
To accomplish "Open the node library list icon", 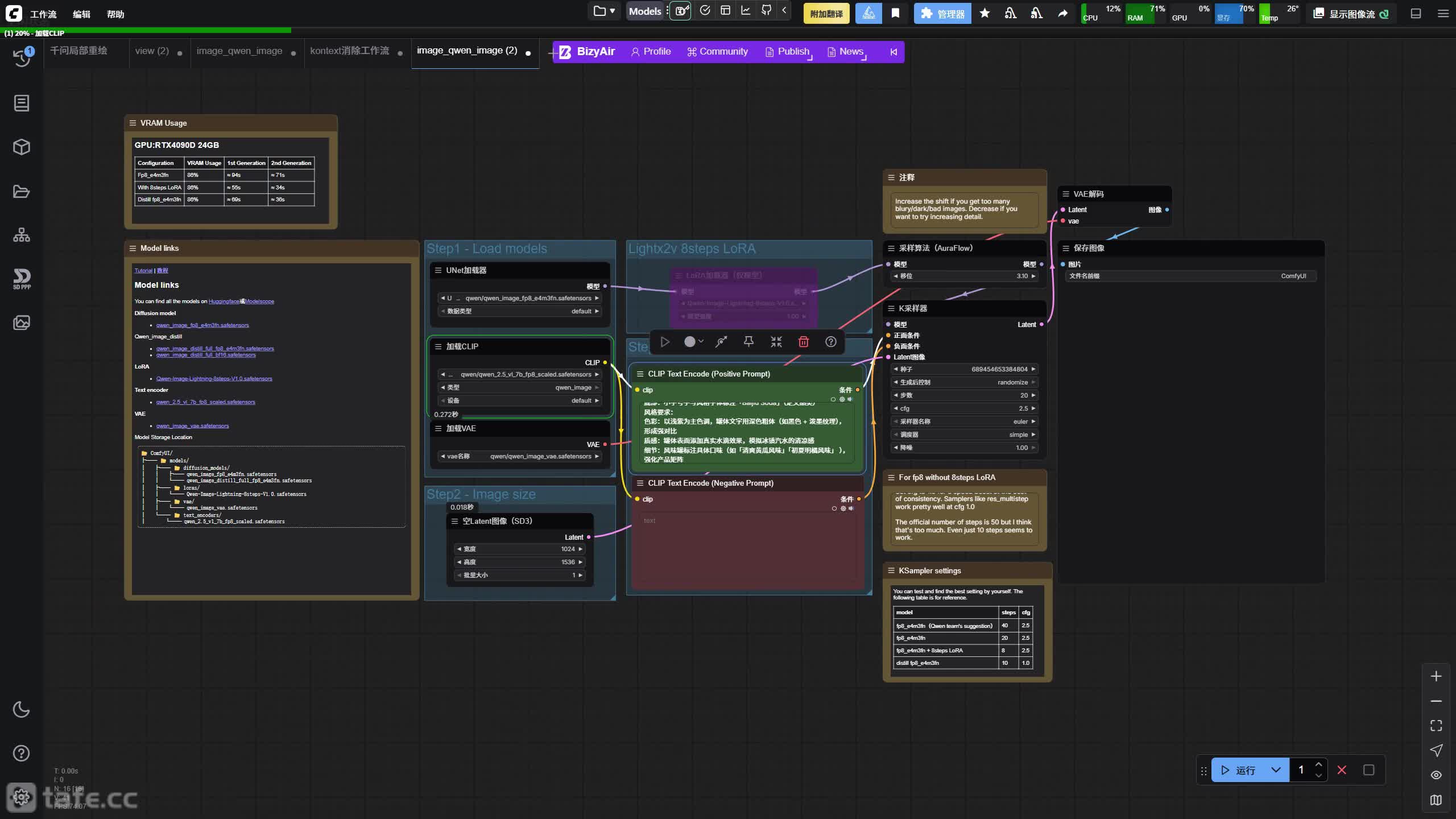I will pos(22,103).
